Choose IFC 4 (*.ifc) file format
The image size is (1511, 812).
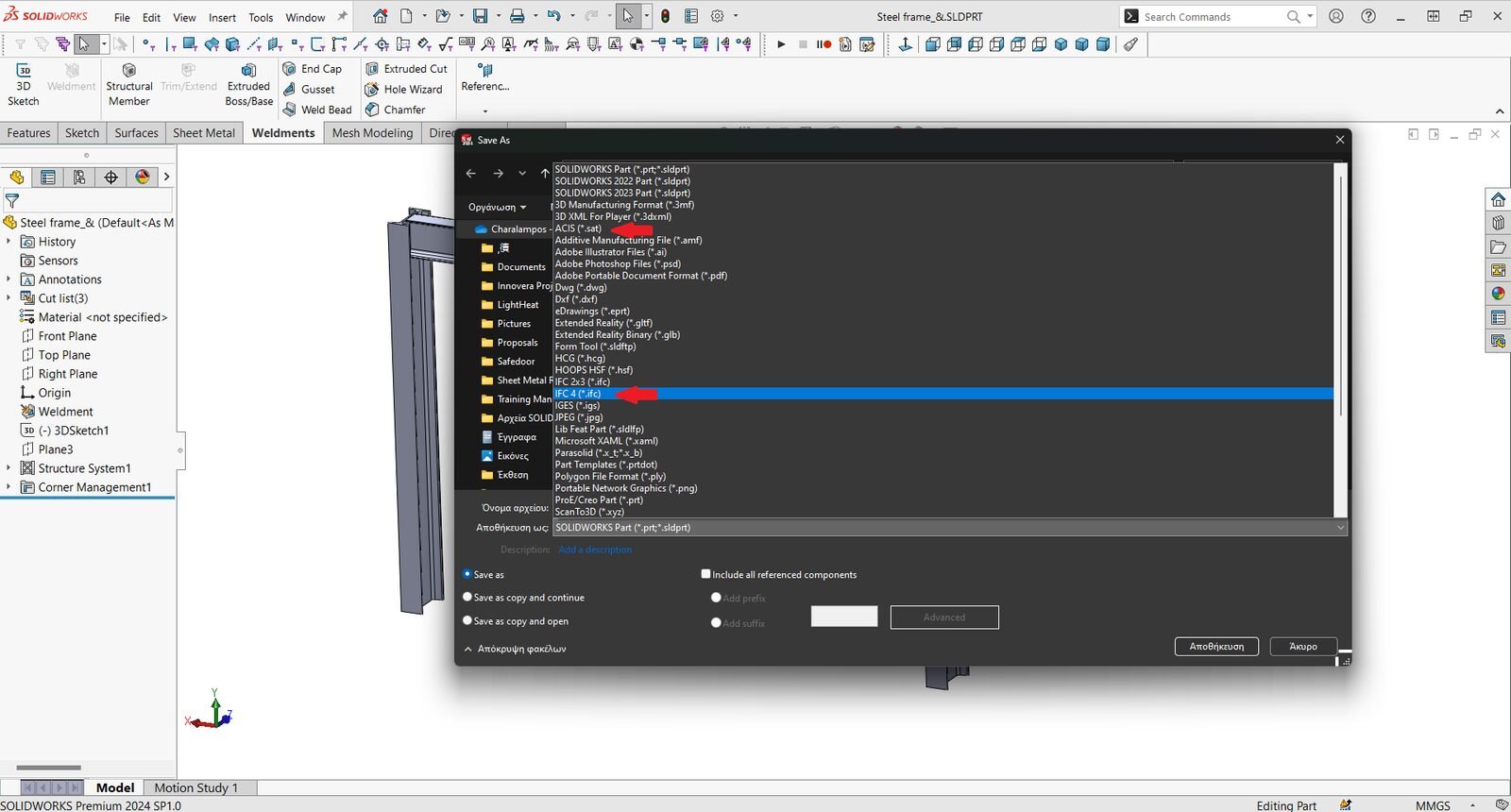578,394
